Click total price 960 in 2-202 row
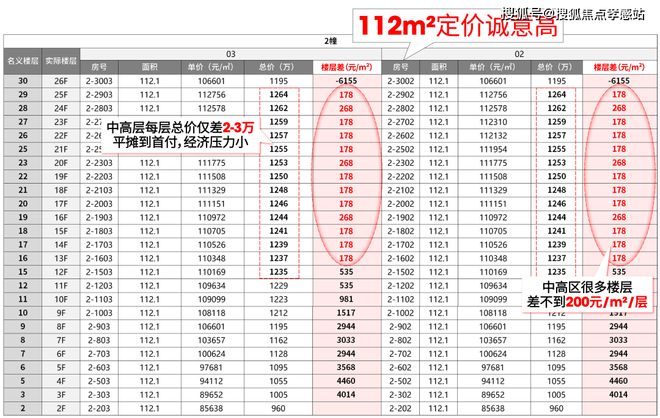Screen dimensions: 660x418 pos(556,408)
